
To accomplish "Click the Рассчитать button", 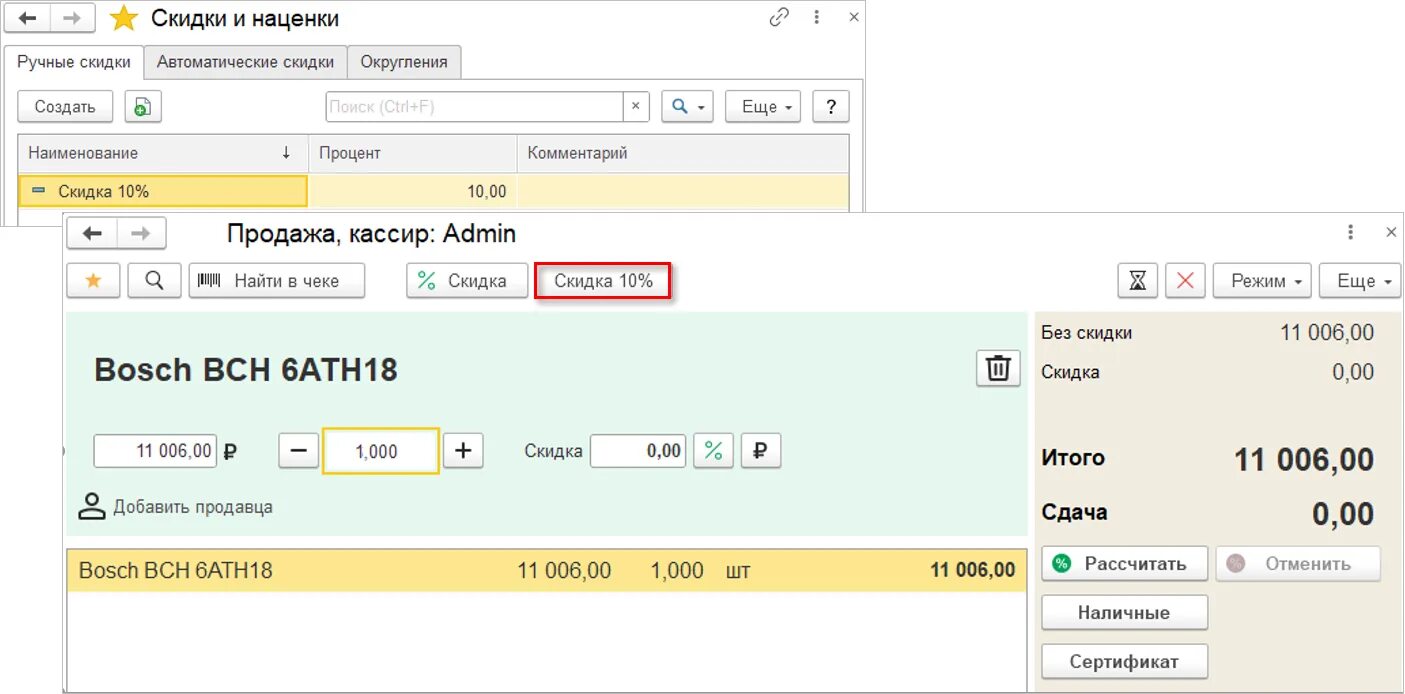I will point(1124,564).
